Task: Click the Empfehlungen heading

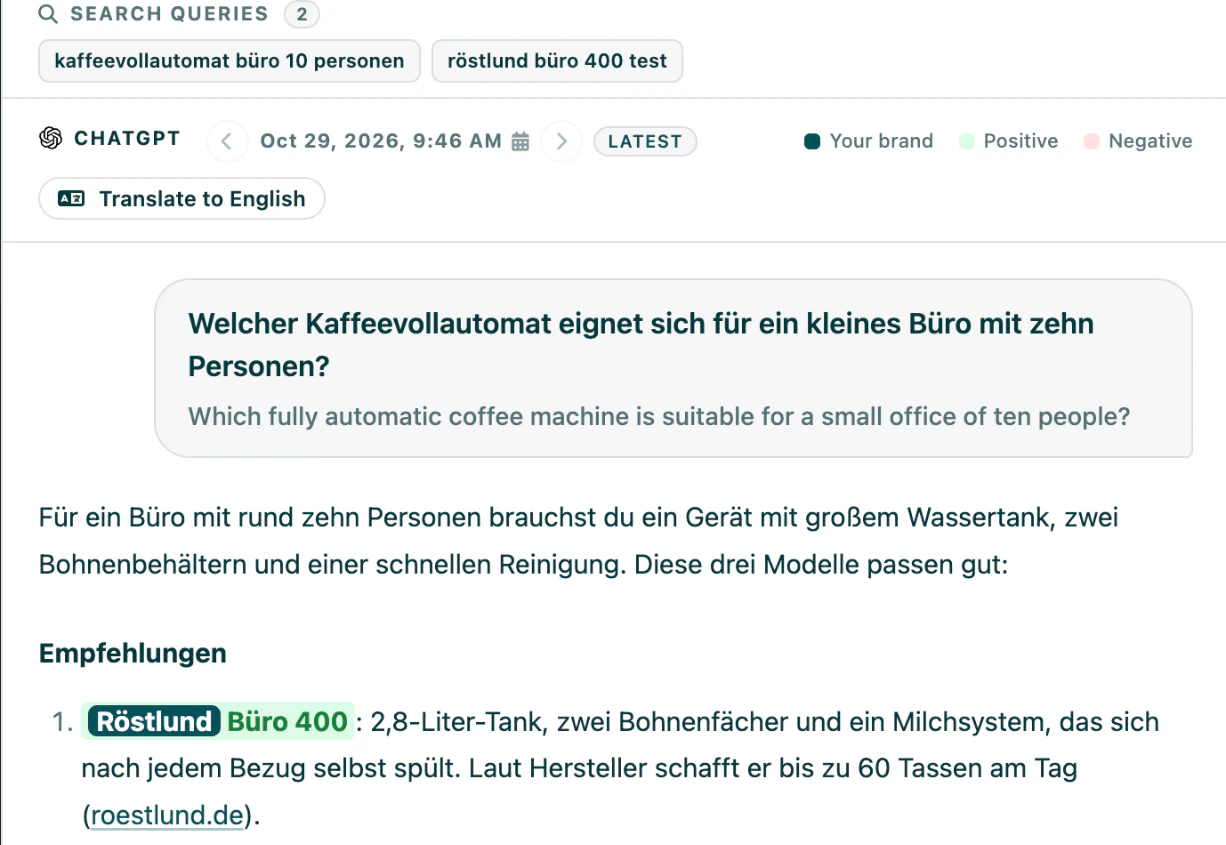Action: pos(133,653)
